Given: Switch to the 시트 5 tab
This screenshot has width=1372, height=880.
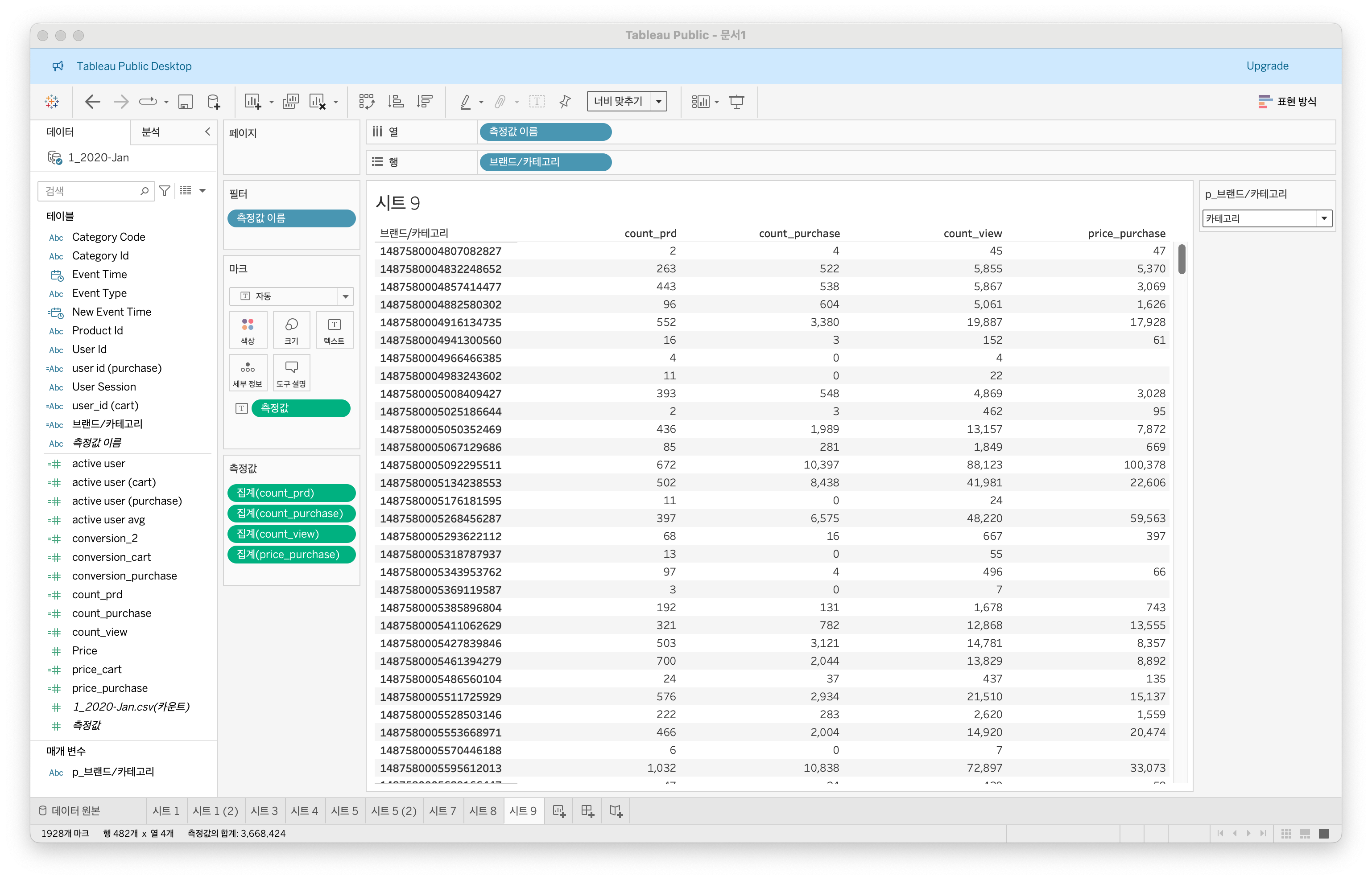Looking at the screenshot, I should [x=344, y=811].
